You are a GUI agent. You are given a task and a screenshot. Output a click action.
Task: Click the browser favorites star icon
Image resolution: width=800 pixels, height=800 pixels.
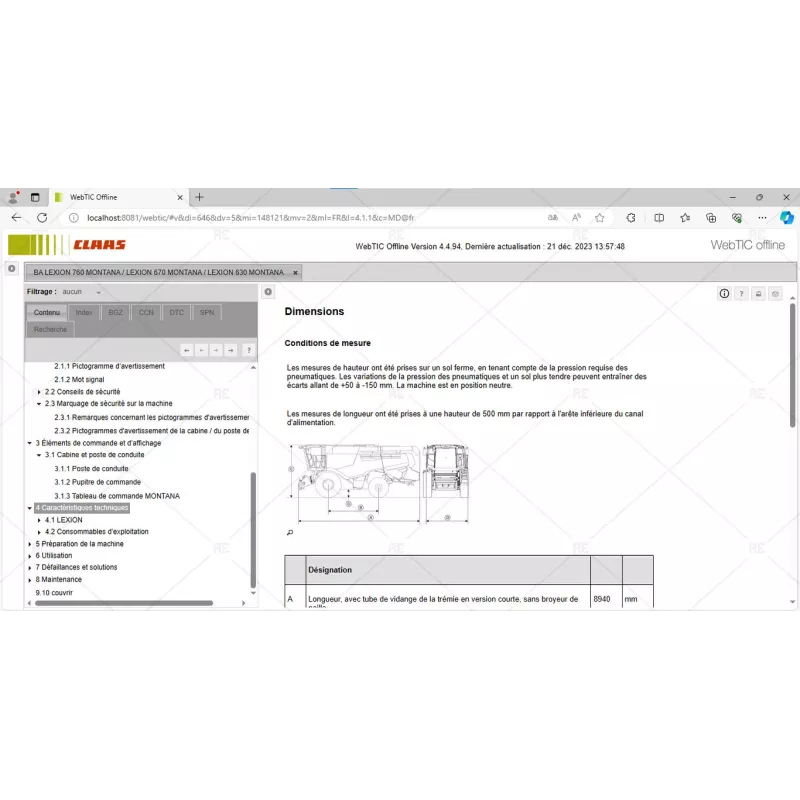click(x=598, y=217)
